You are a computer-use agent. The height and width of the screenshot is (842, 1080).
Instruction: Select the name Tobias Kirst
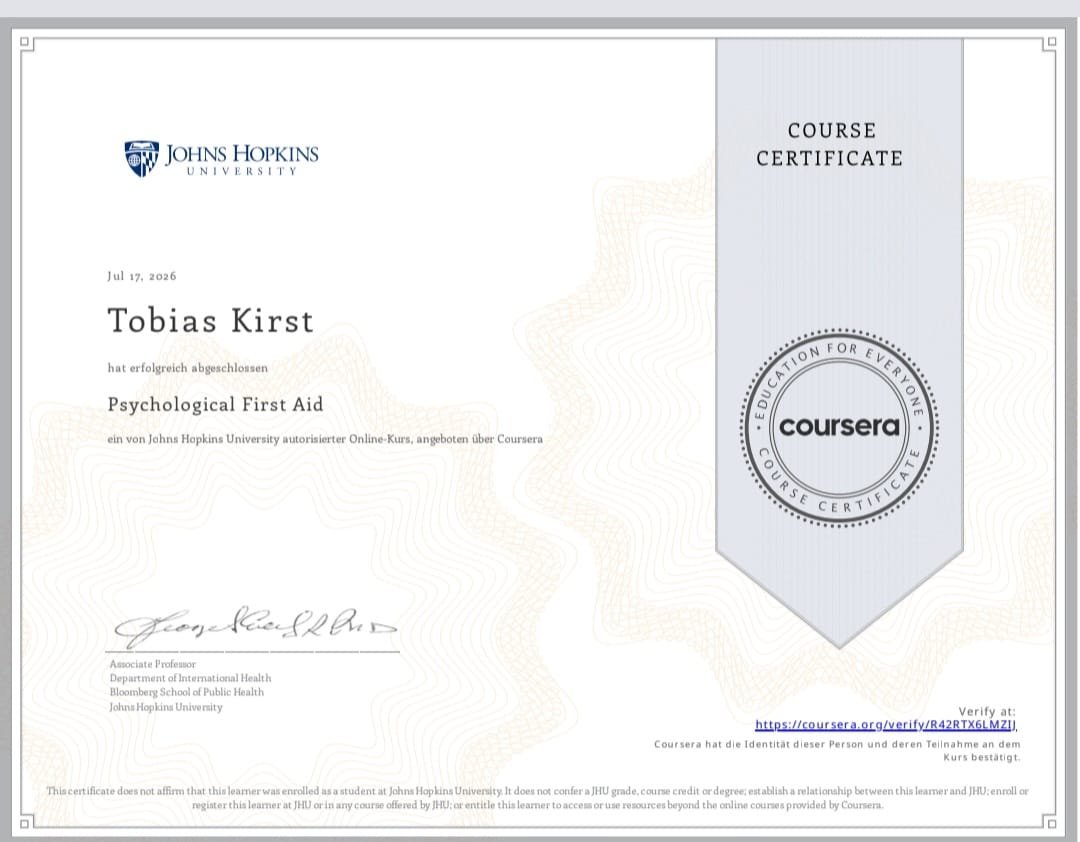pyautogui.click(x=211, y=320)
